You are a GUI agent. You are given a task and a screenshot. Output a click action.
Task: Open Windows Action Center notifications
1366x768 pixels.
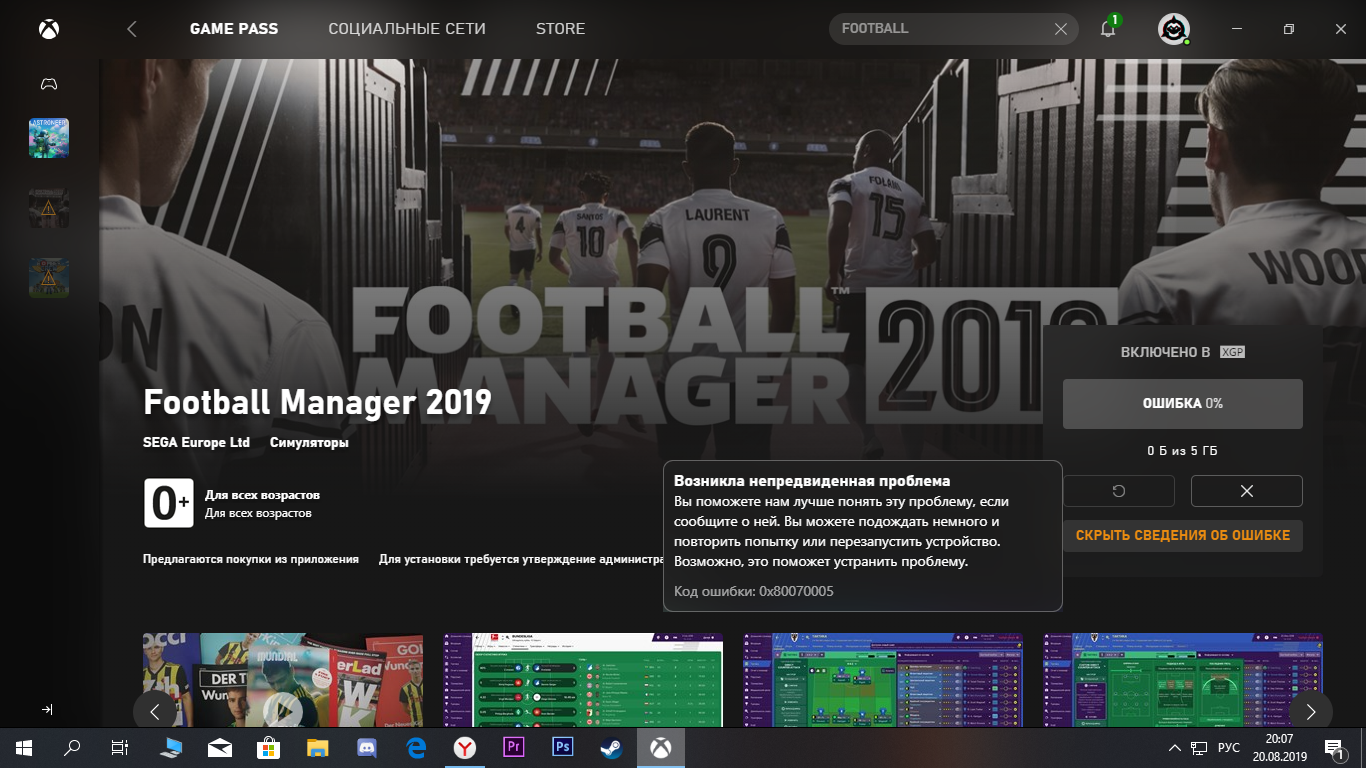[1334, 748]
